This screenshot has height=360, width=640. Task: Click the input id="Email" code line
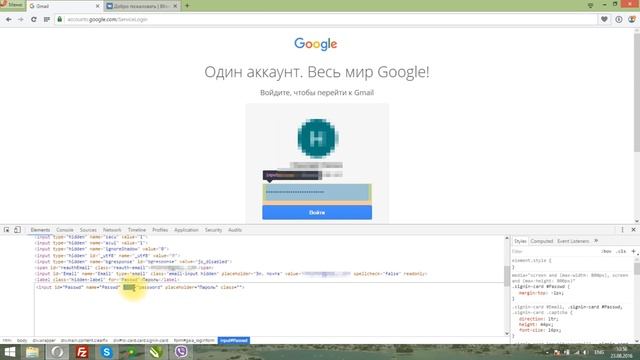click(231, 273)
